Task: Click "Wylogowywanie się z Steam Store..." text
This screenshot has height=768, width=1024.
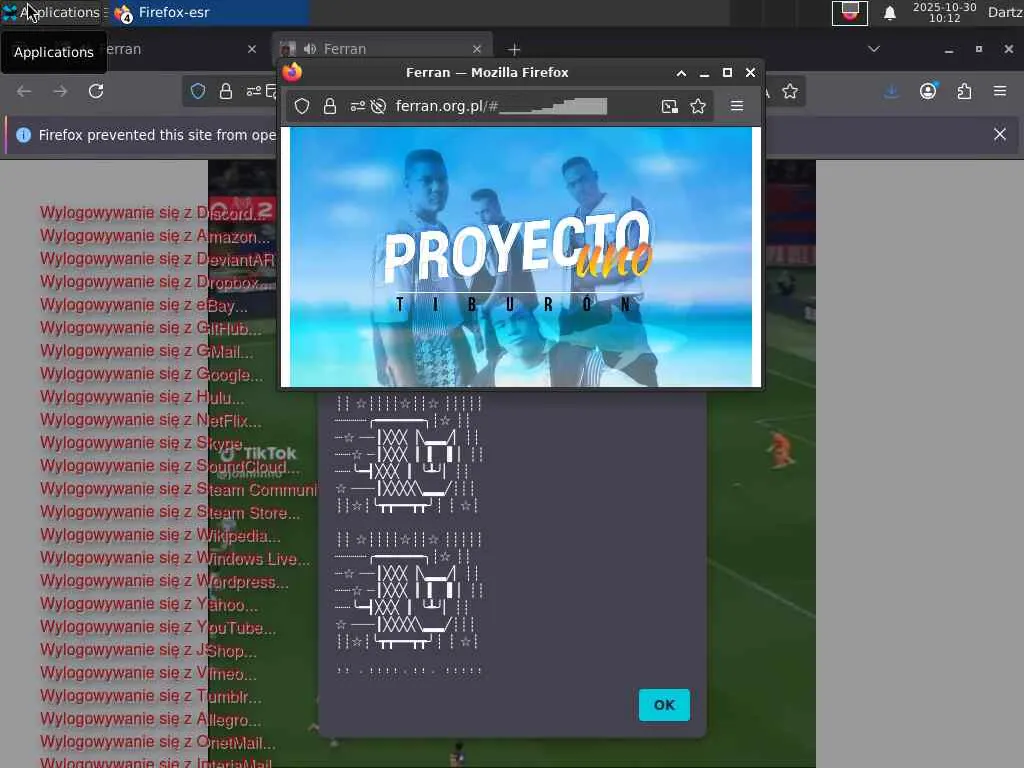Action: click(170, 512)
